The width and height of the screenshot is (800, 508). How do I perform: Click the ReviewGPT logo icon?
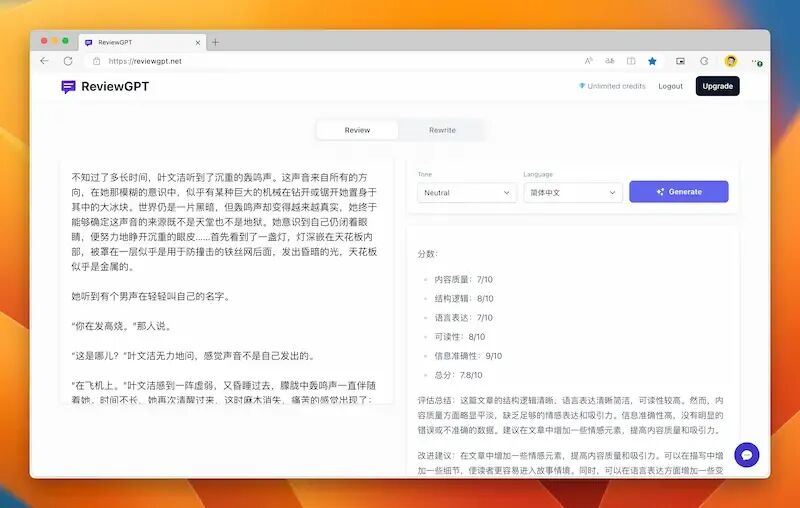(68, 87)
